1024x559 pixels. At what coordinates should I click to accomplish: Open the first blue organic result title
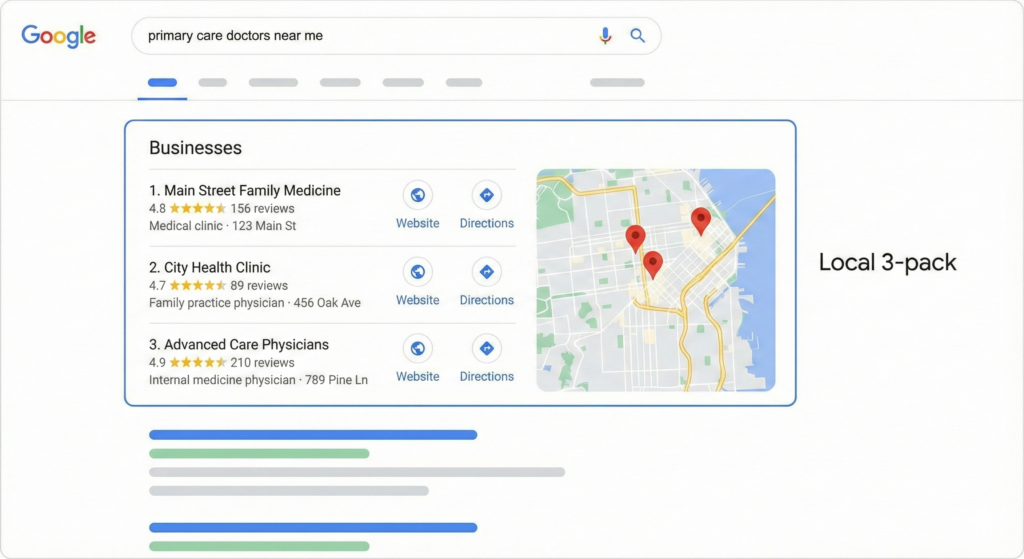tap(313, 435)
